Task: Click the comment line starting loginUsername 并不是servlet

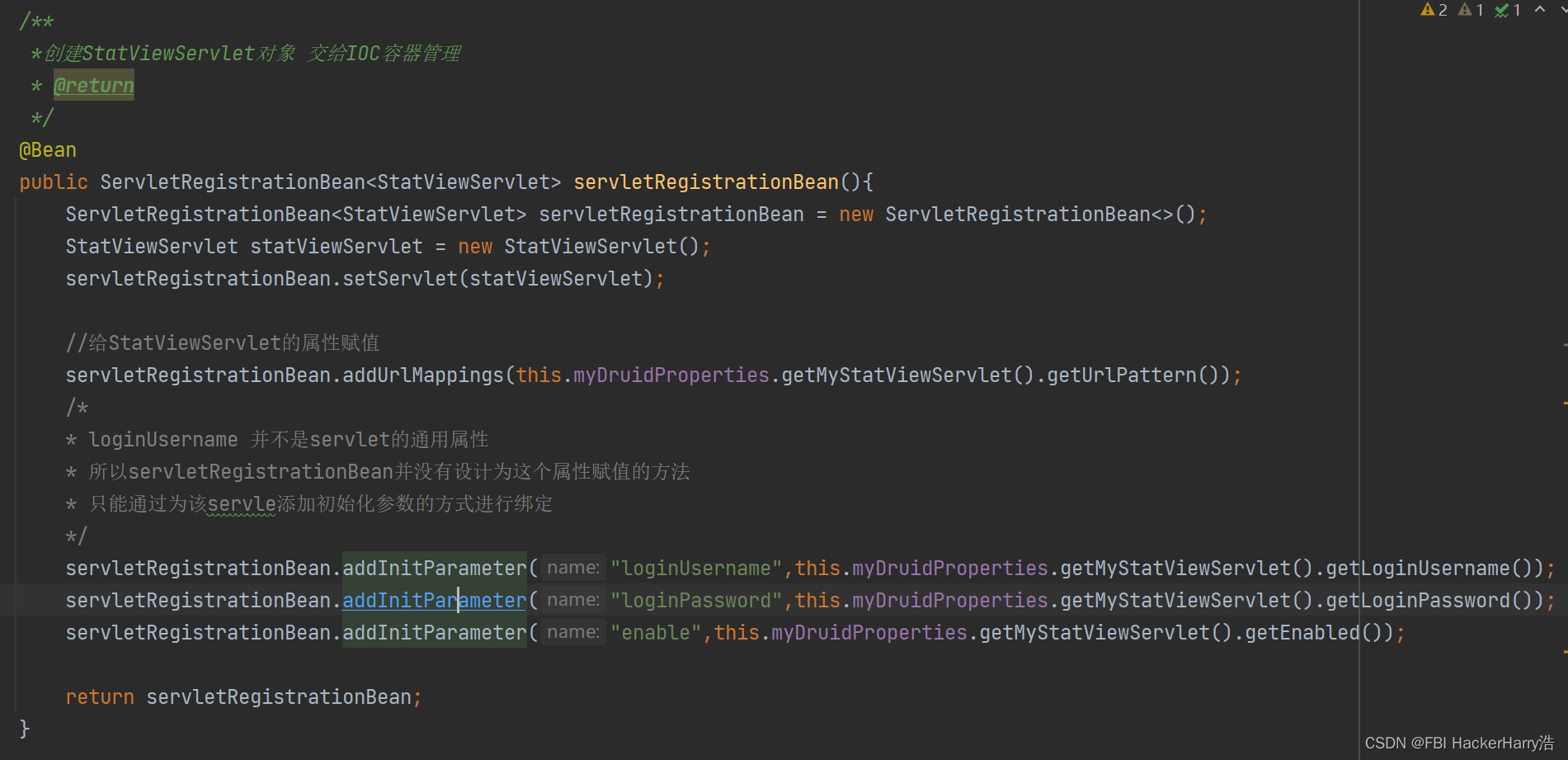Action: (277, 440)
